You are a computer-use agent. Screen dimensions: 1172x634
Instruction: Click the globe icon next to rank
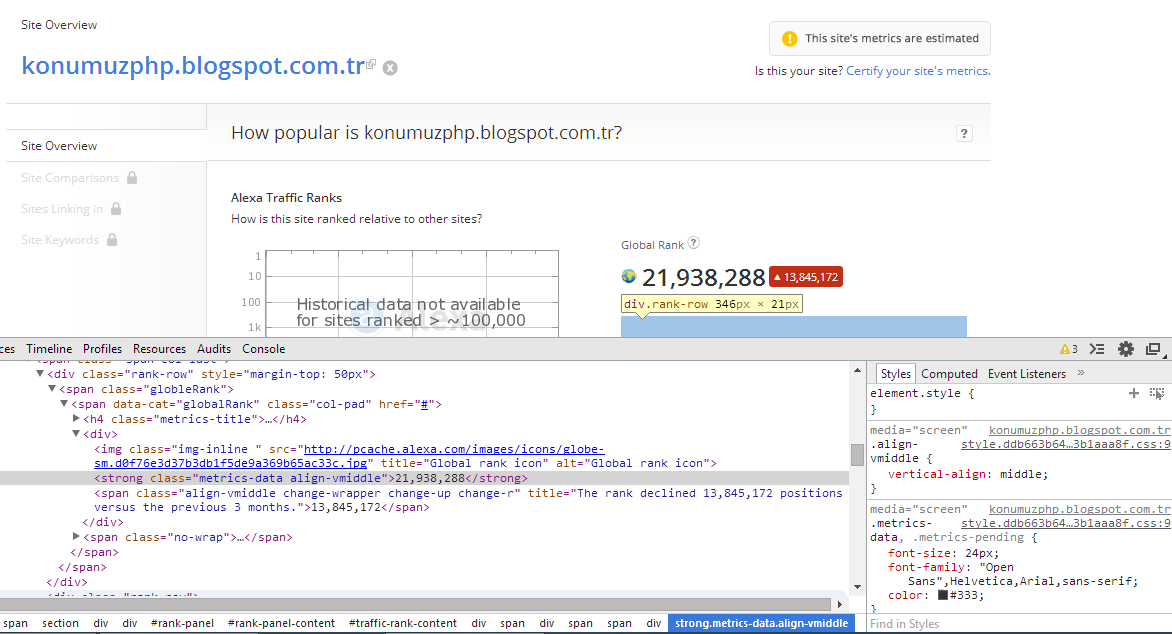click(x=629, y=277)
